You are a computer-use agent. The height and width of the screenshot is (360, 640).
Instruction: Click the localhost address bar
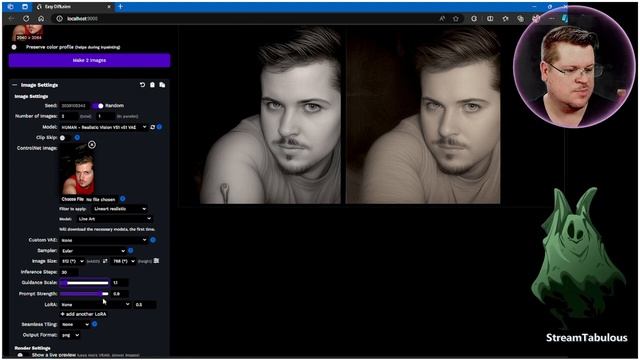pos(245,19)
